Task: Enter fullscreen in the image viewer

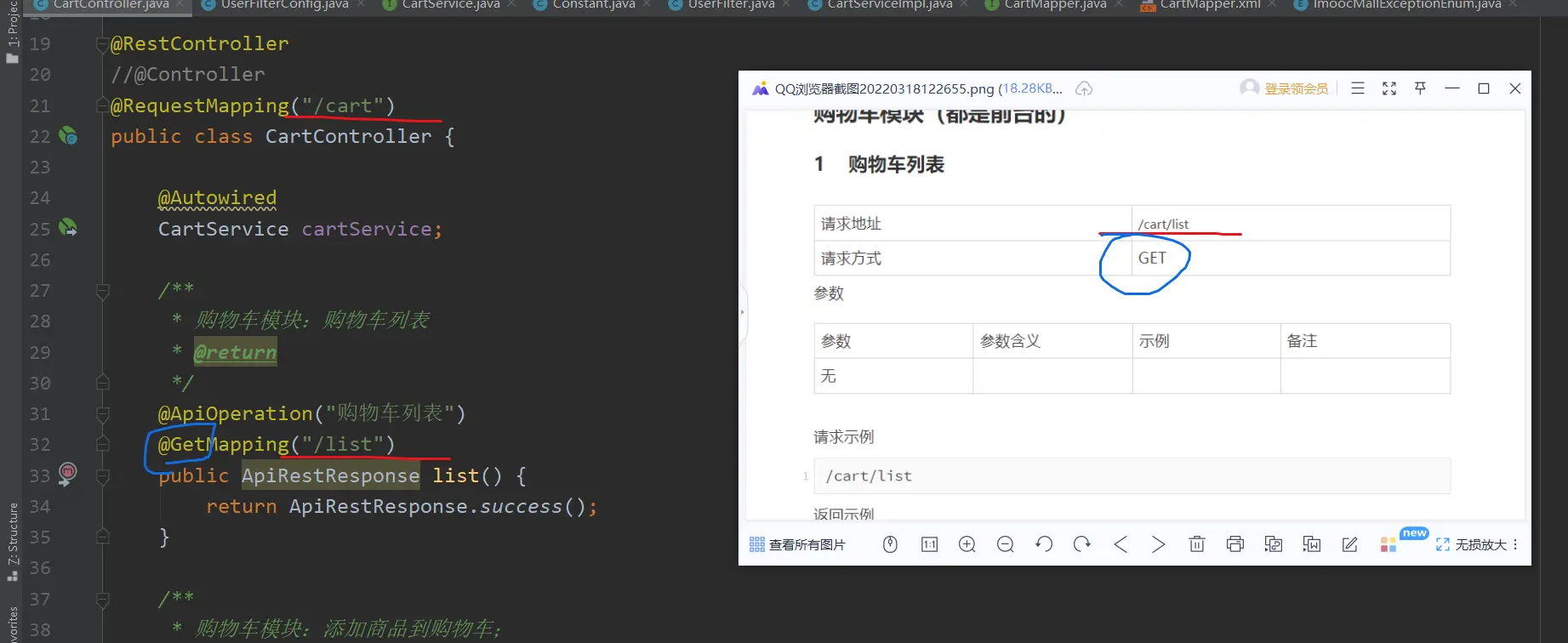Action: [1389, 88]
